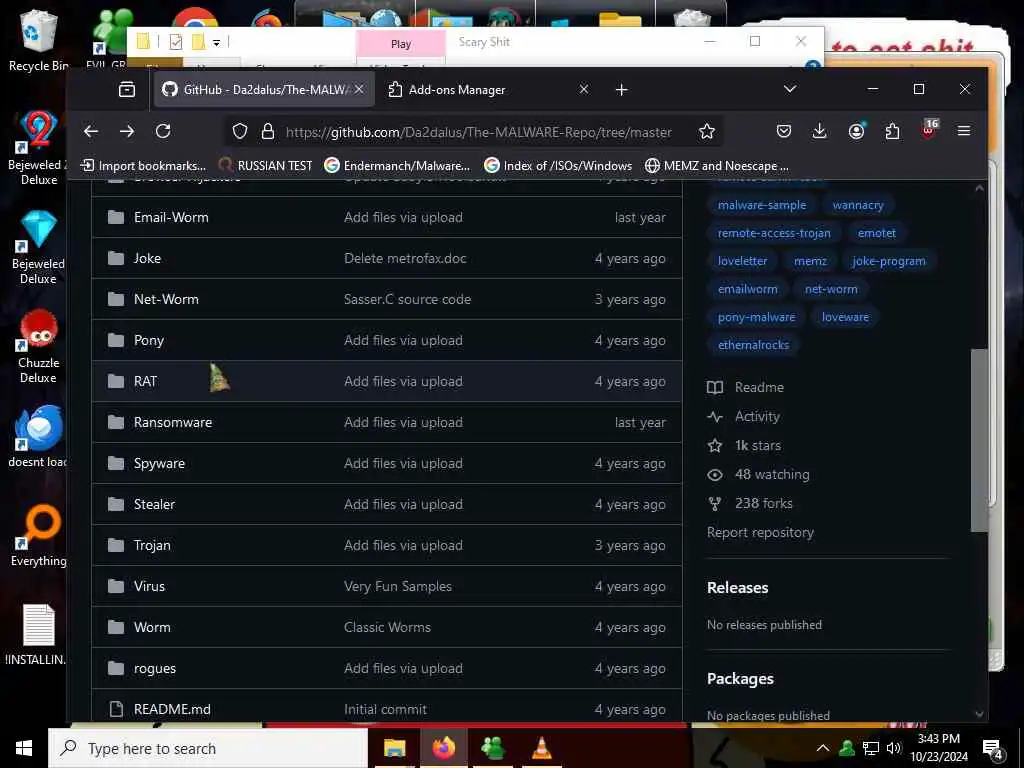Click the taskbar search box

(208, 748)
